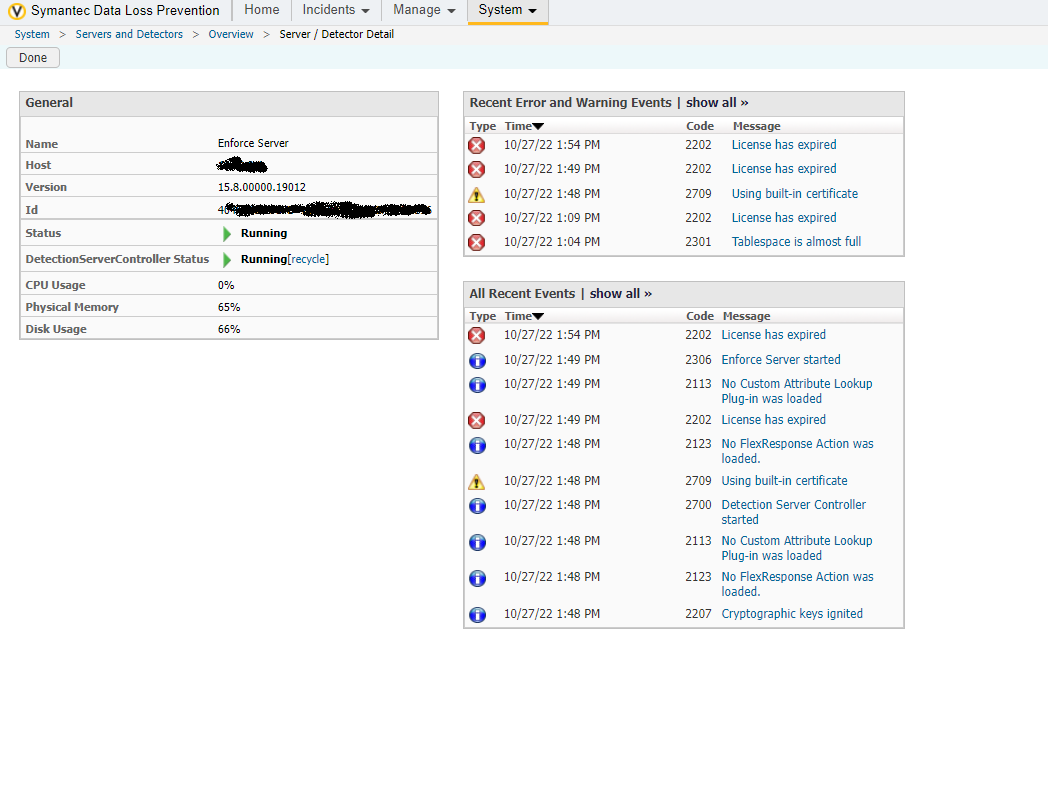Image resolution: width=1048 pixels, height=794 pixels.
Task: Sort Recent Error events by Time column
Action: coord(523,126)
